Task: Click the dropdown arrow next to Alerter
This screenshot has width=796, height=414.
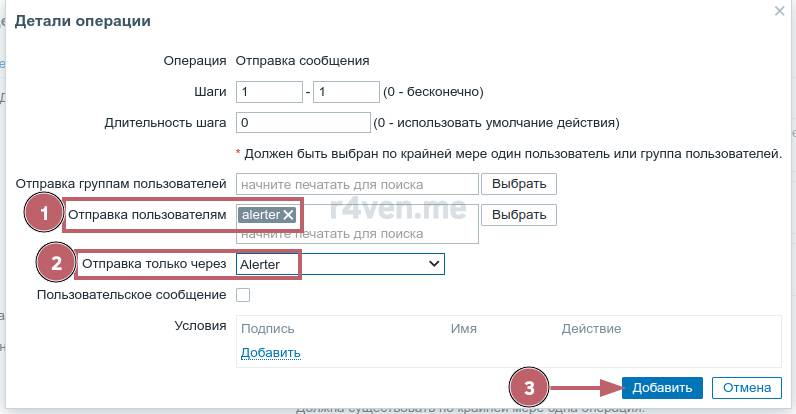Action: click(434, 264)
